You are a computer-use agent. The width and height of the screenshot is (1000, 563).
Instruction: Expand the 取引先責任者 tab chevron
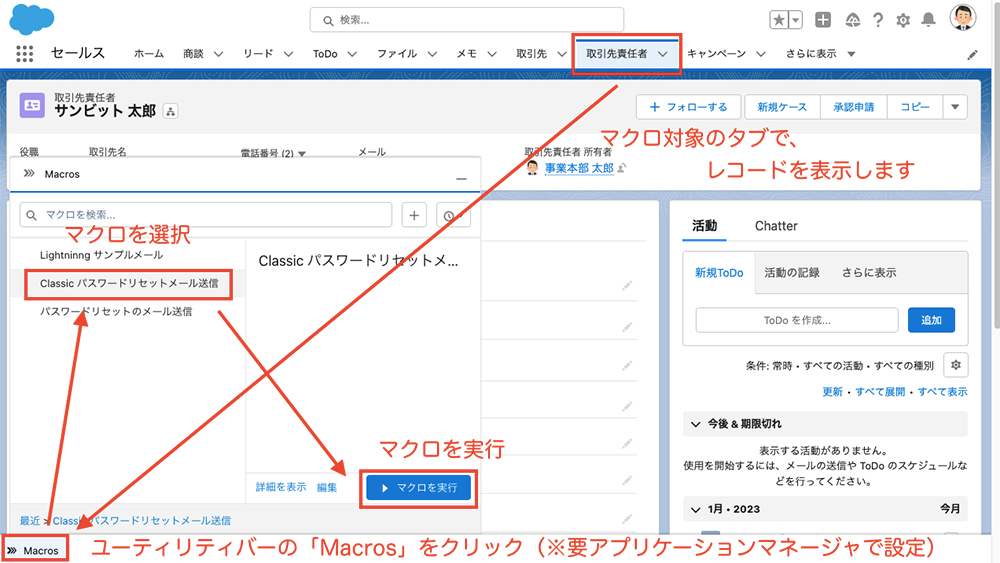(x=663, y=54)
